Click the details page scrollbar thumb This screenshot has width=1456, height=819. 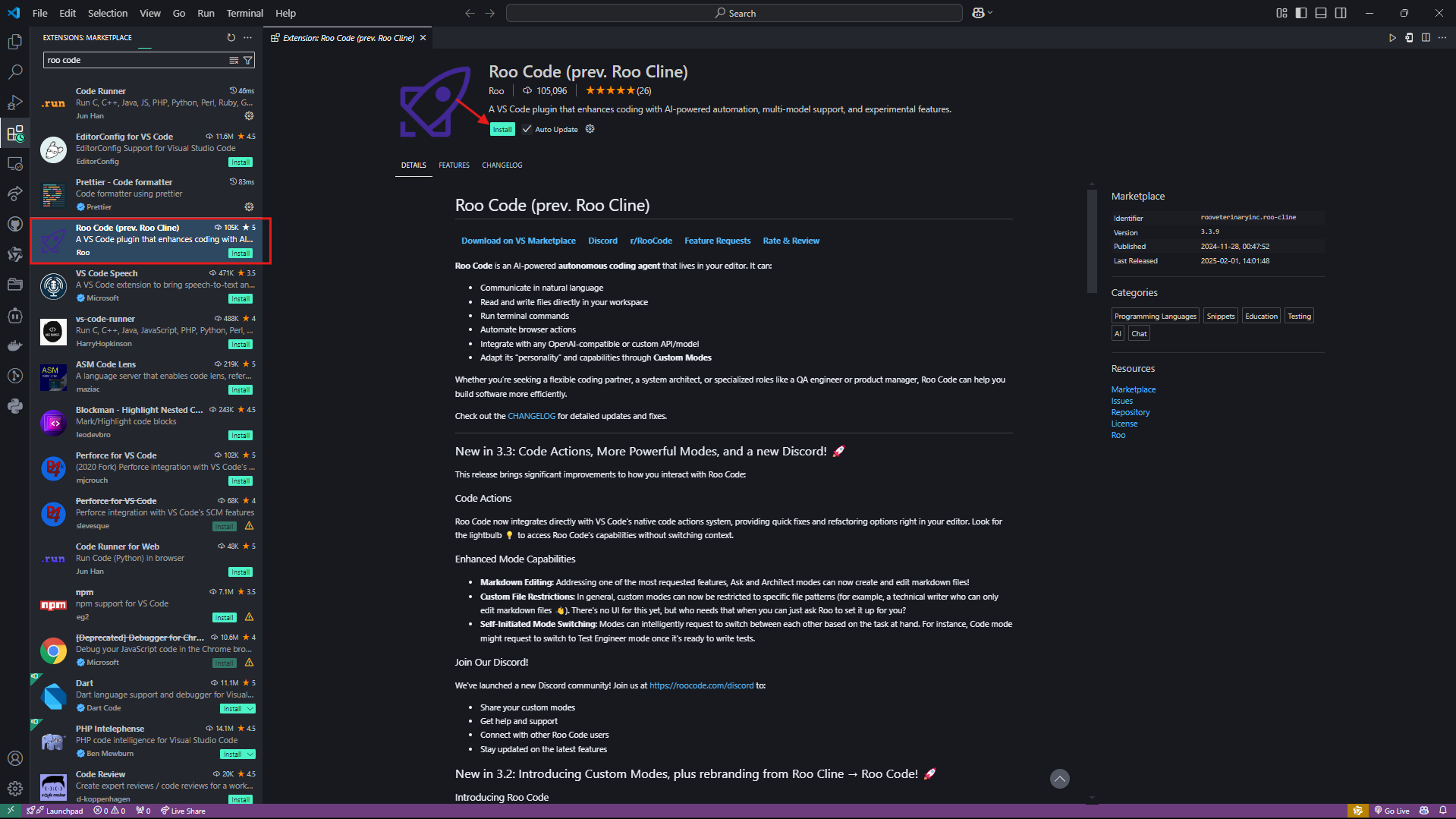point(1092,241)
